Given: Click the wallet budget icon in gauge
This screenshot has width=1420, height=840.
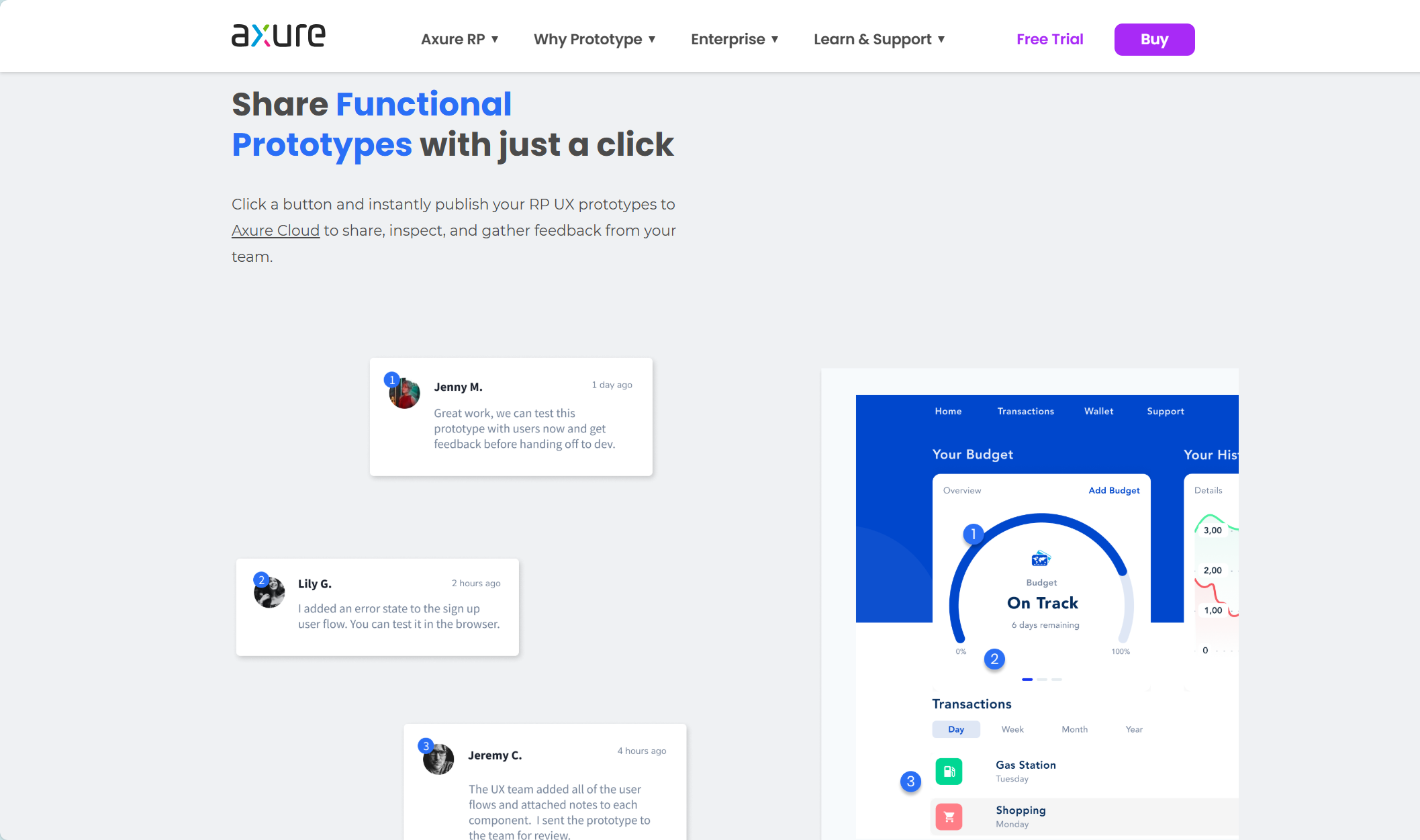Looking at the screenshot, I should click(1041, 559).
